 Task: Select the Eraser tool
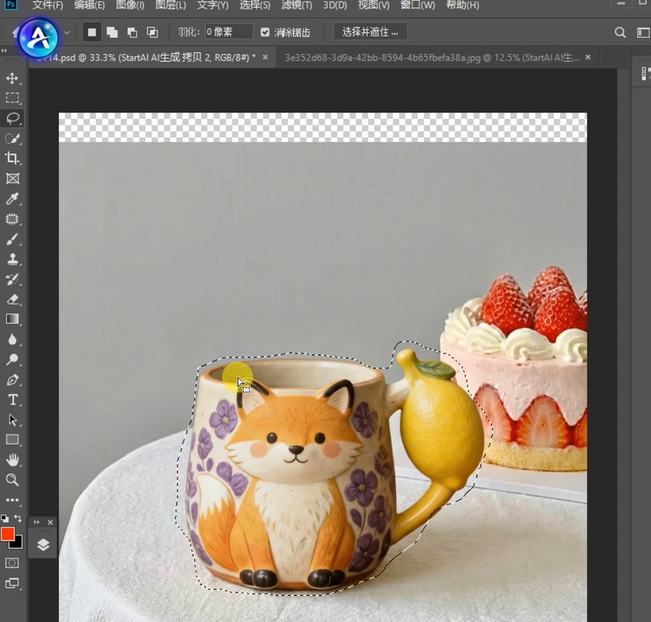[x=13, y=299]
